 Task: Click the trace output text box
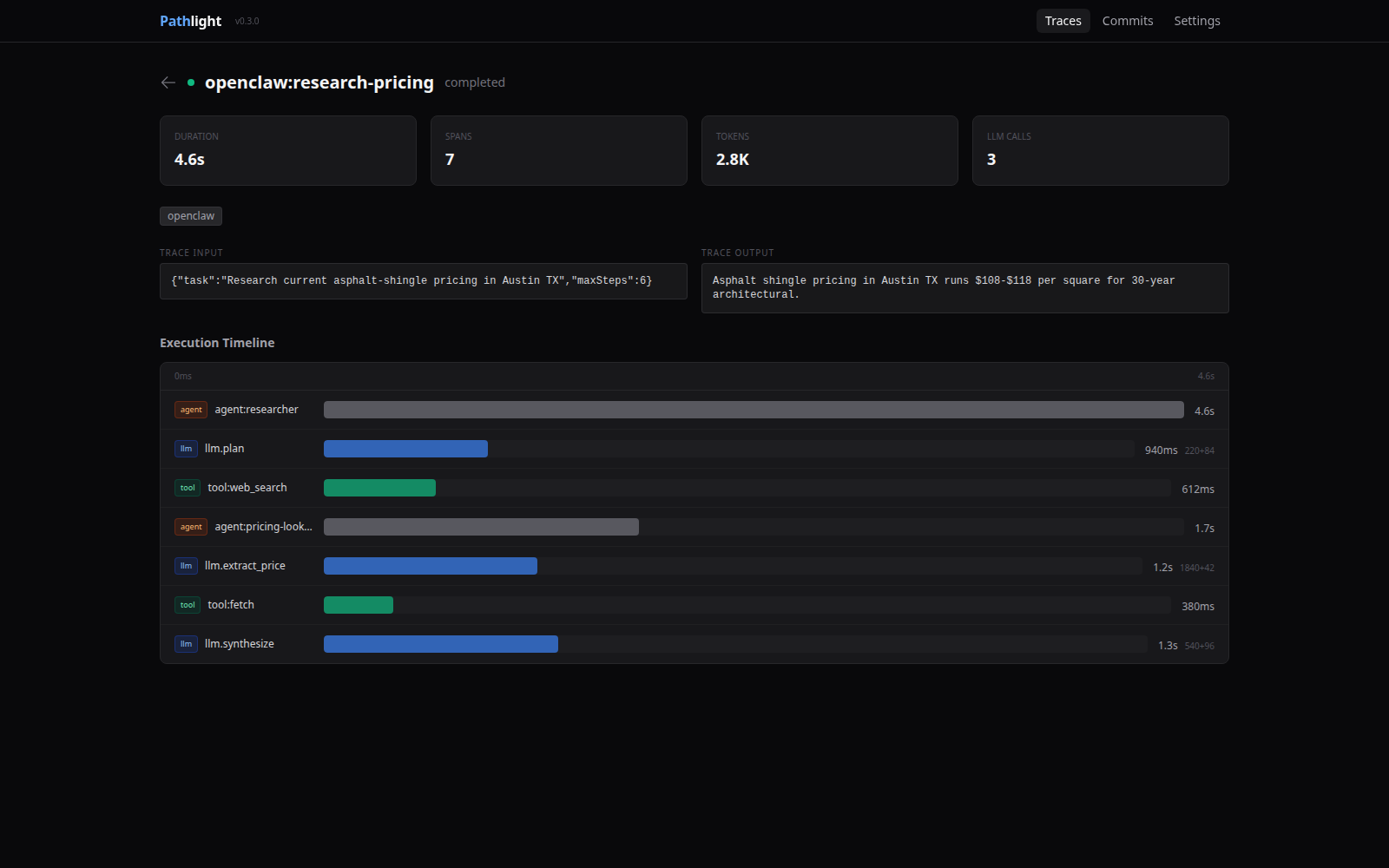coord(965,288)
